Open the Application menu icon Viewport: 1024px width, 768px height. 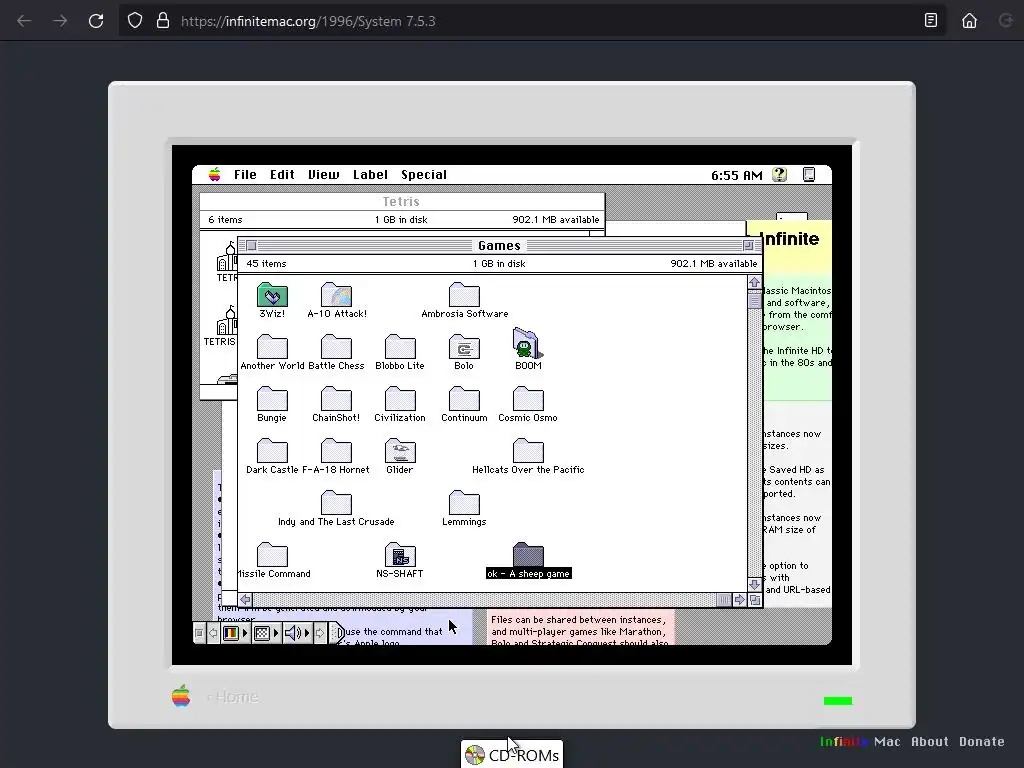tap(808, 174)
